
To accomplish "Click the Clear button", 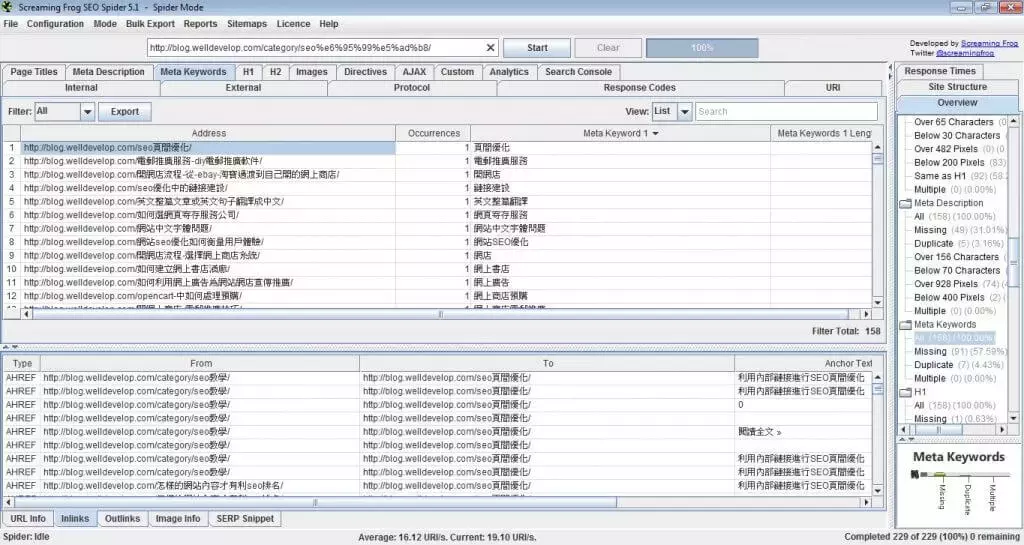I will click(x=607, y=48).
